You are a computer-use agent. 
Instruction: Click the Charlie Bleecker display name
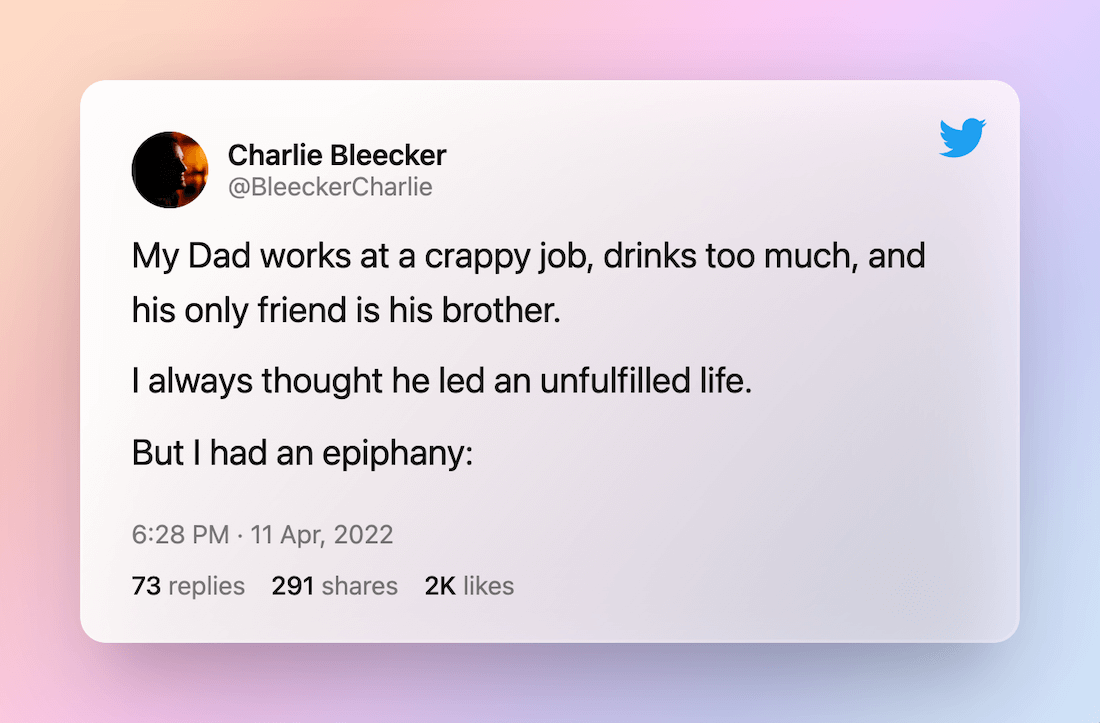click(x=337, y=156)
